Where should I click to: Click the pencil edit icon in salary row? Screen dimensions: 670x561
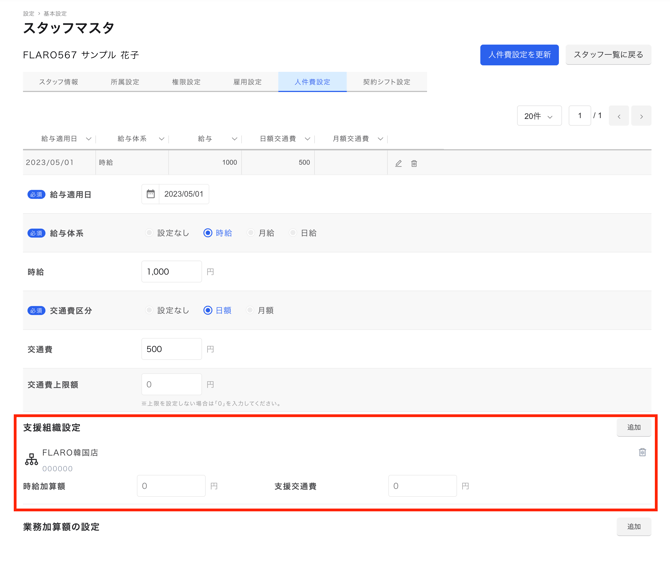398,163
